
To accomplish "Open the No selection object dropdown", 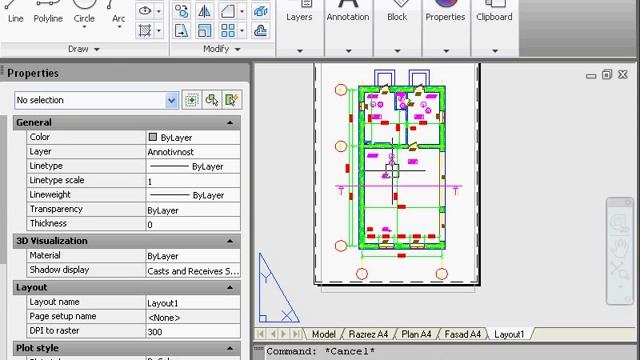I will coord(171,100).
